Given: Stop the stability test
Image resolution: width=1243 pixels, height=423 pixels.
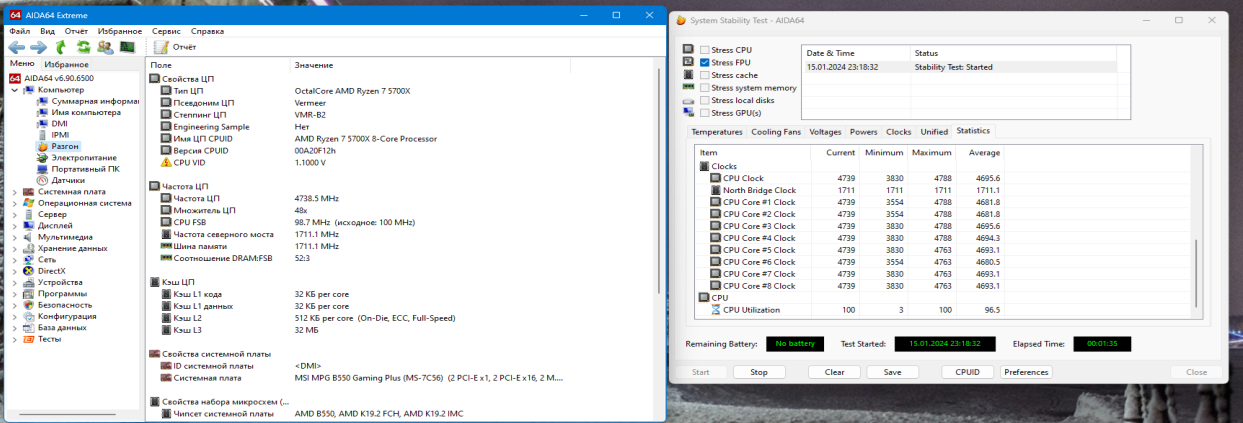Looking at the screenshot, I should point(759,372).
